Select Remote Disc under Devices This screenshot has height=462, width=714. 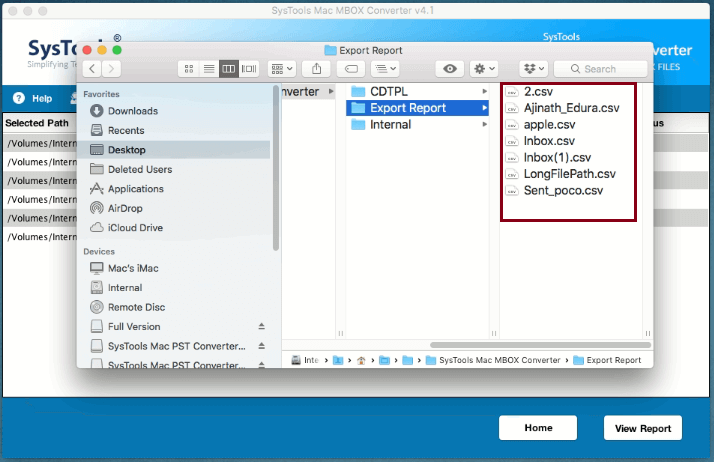[128, 307]
